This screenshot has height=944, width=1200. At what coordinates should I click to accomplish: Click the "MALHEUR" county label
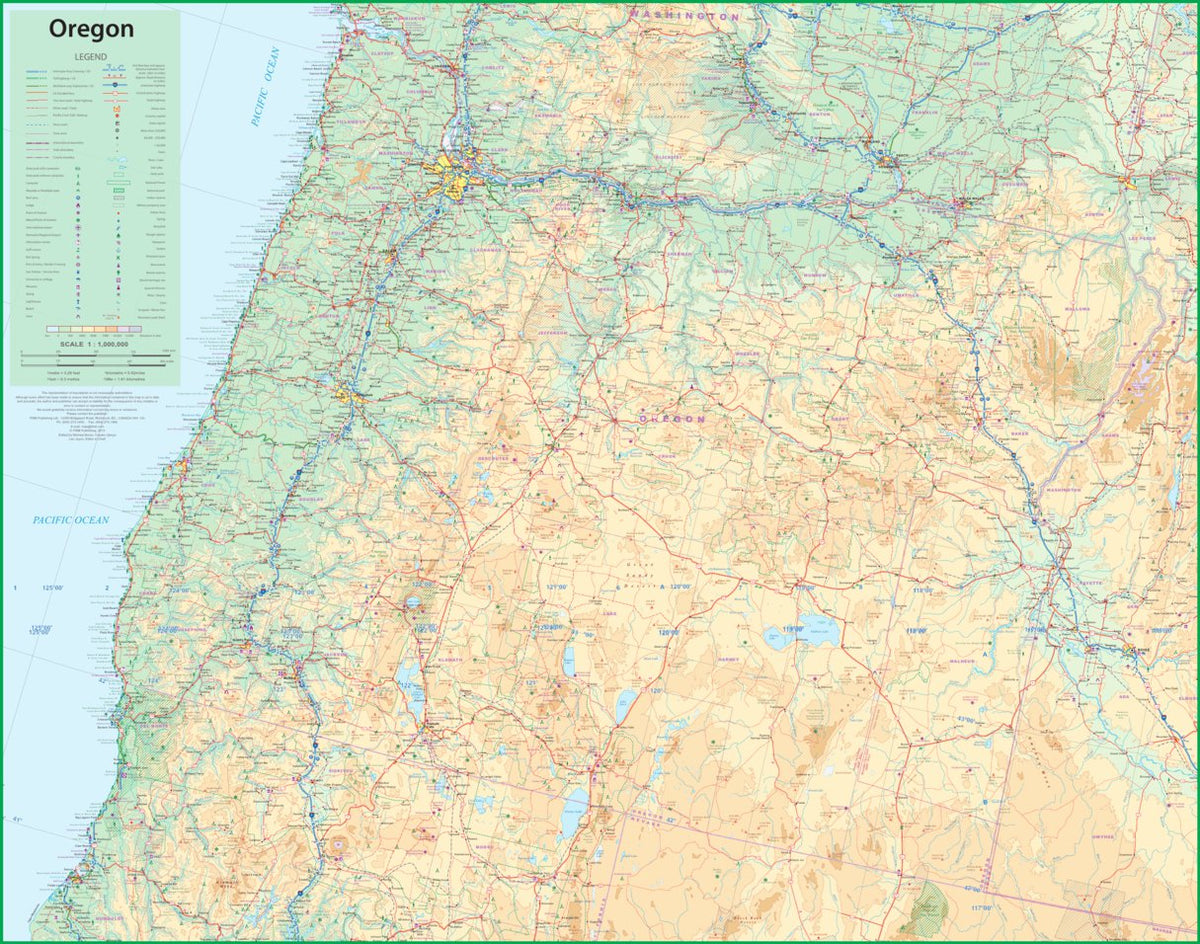tap(961, 661)
